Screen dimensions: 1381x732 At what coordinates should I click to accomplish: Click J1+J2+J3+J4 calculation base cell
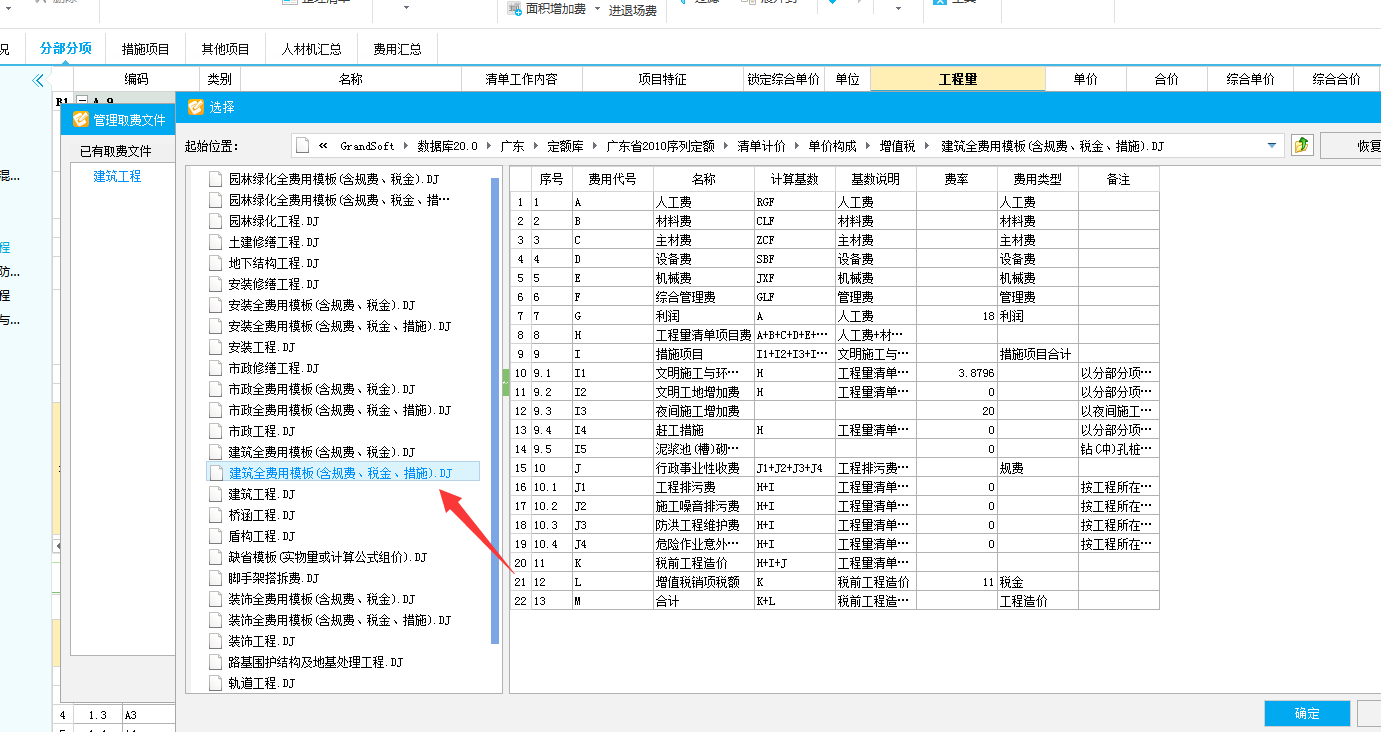[x=795, y=468]
